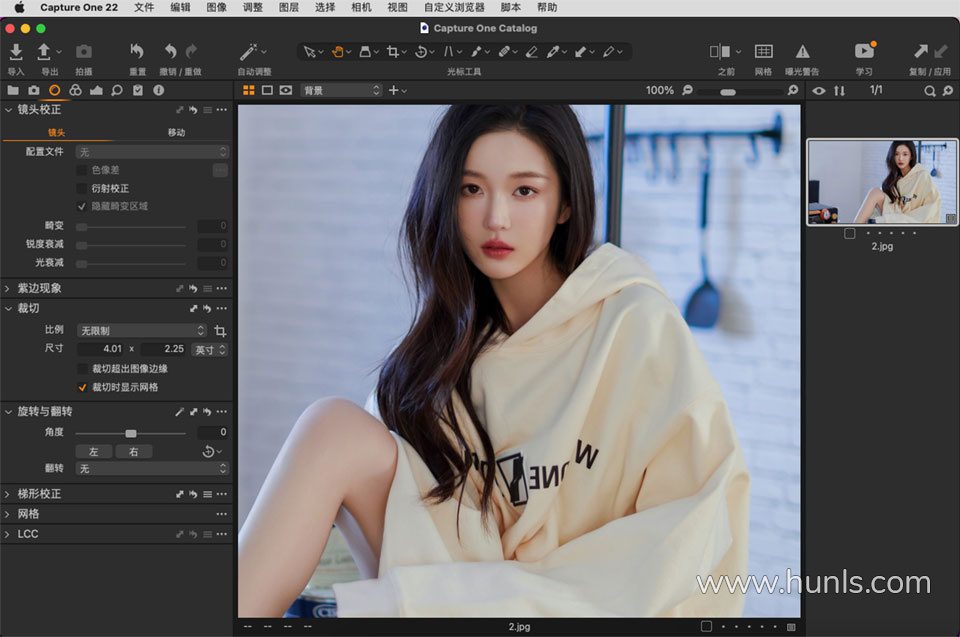Image resolution: width=960 pixels, height=637 pixels.
Task: Open the Learn icon
Action: point(864,52)
